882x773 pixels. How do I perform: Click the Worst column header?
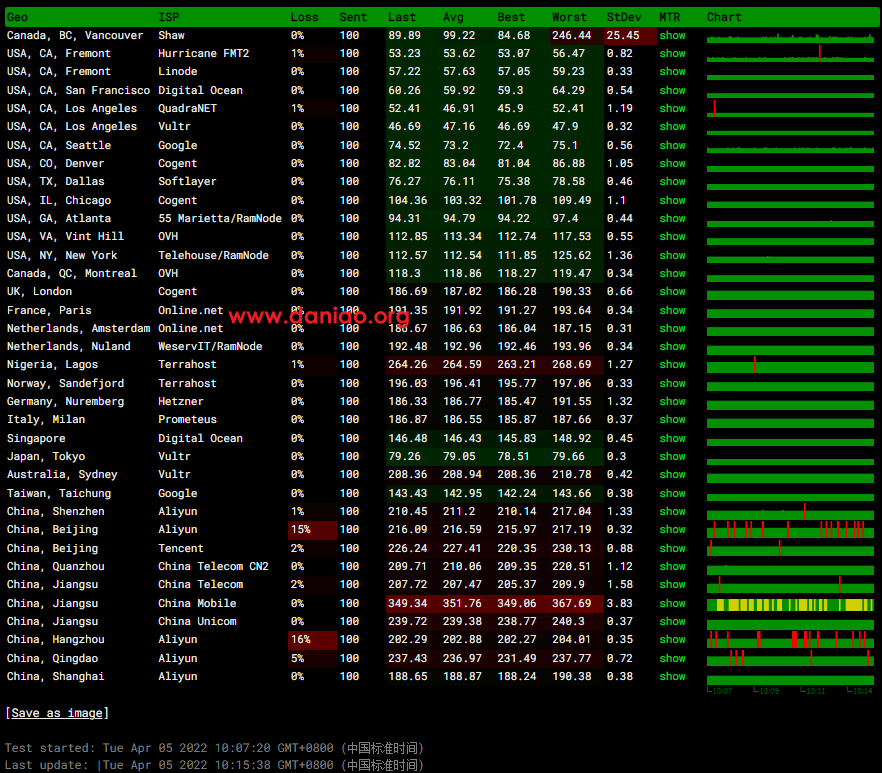coord(569,17)
